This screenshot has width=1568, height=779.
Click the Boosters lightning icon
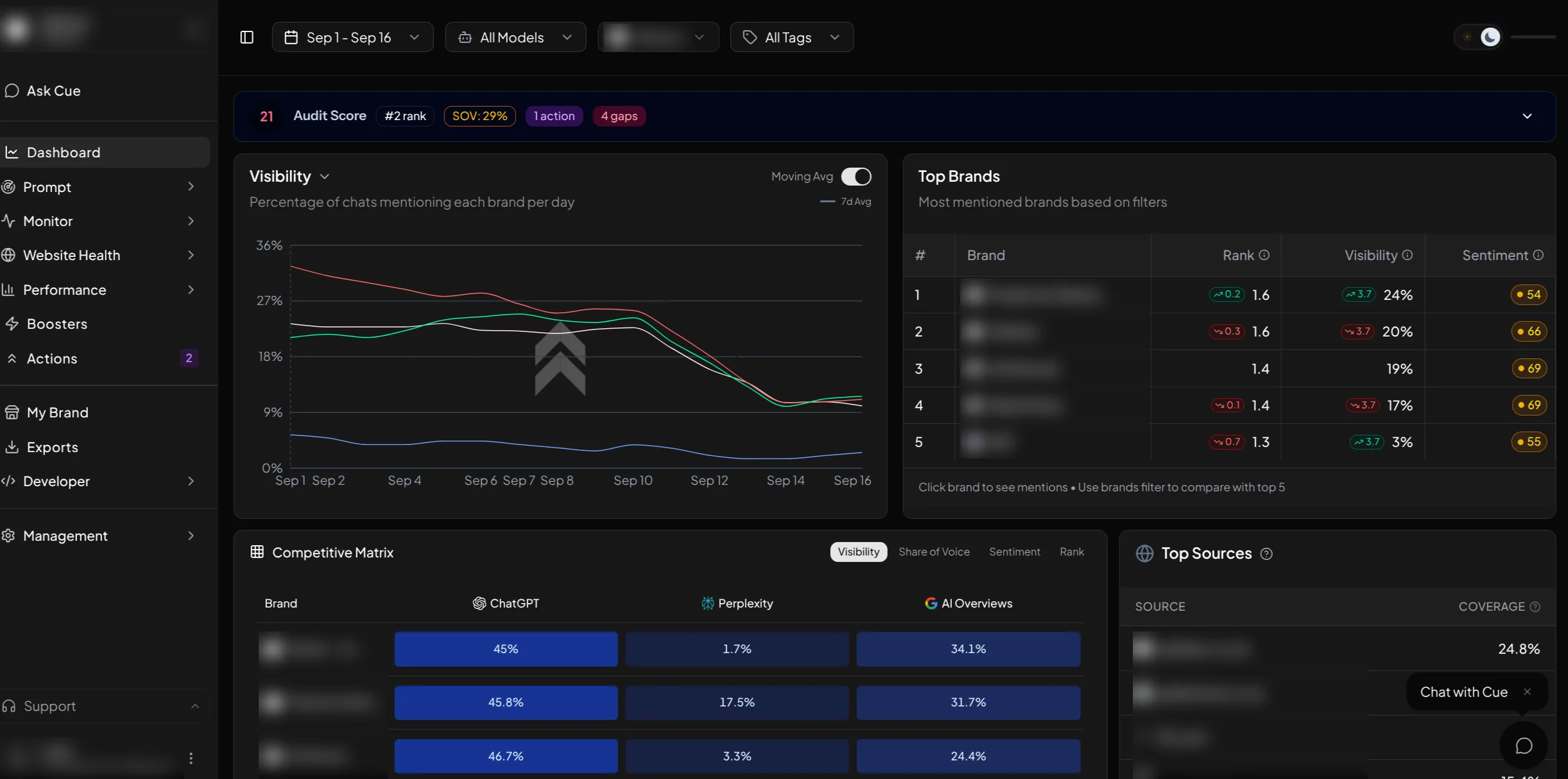[x=12, y=324]
